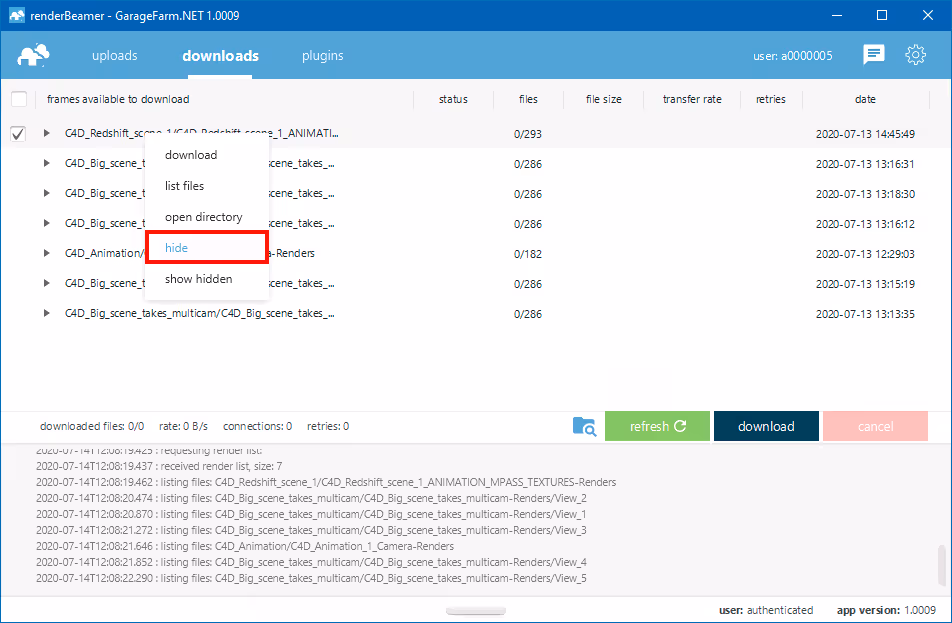Click the bottom panel resize handle

coord(476,610)
